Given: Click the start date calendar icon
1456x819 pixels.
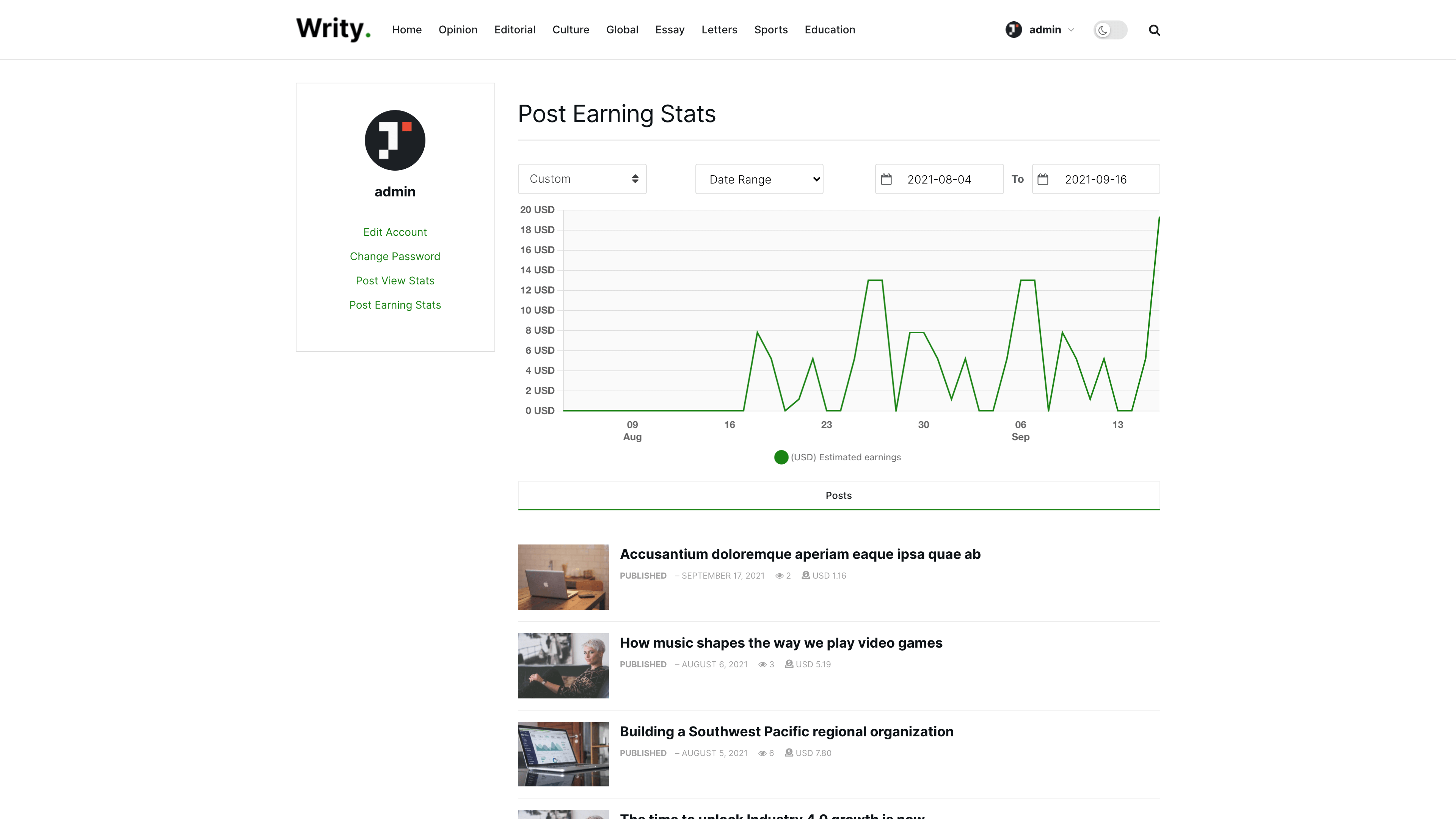Looking at the screenshot, I should pyautogui.click(x=886, y=179).
